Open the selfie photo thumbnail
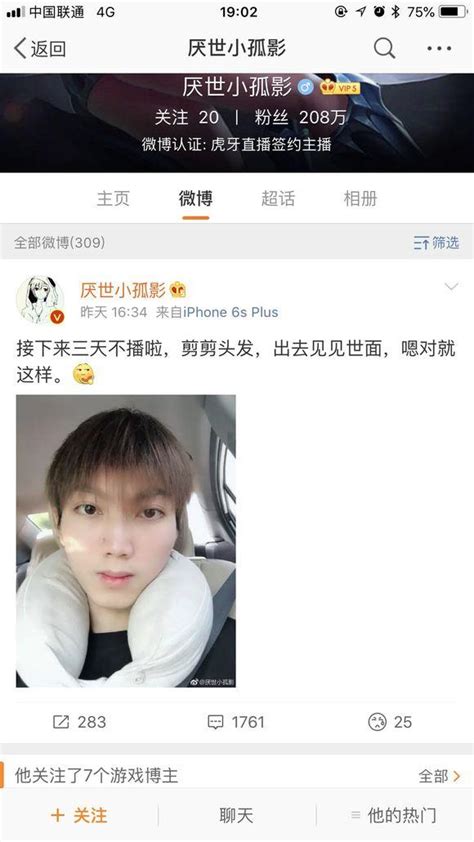Viewport: 474px width, 842px height. tap(126, 541)
